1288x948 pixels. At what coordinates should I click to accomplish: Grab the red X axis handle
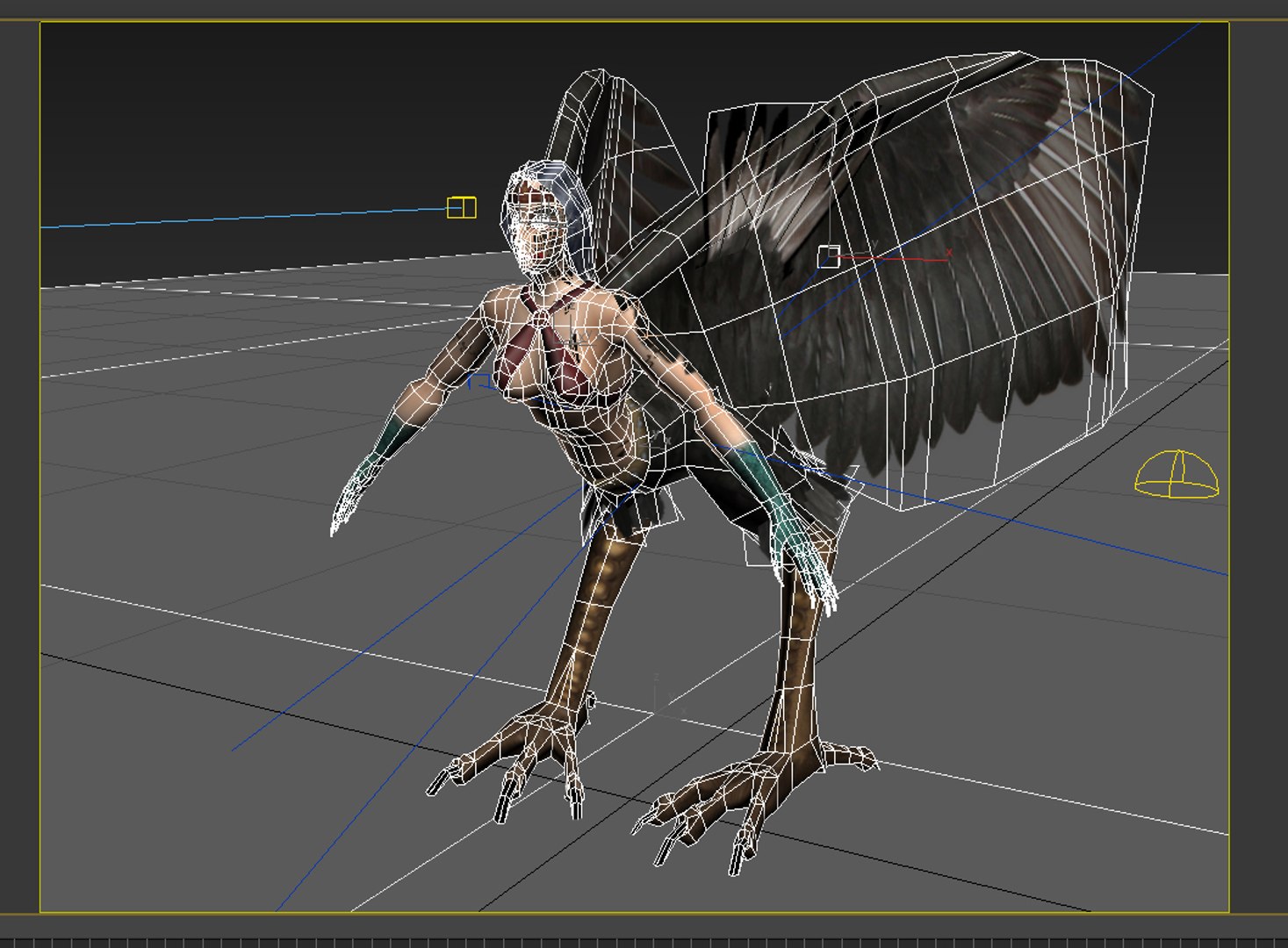[x=896, y=257]
